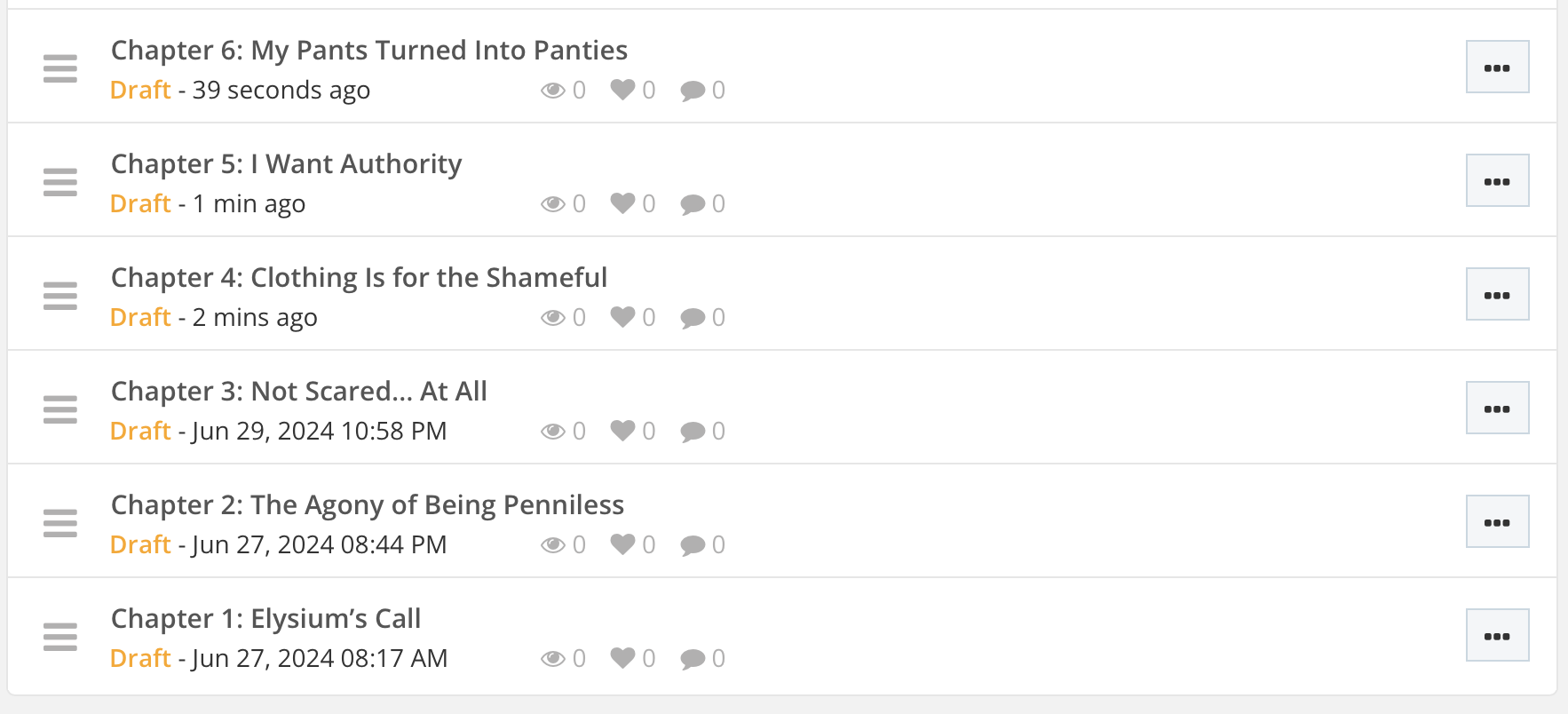Image resolution: width=1568 pixels, height=714 pixels.
Task: Click comments bubble icon on Chapter 3
Action: point(693,432)
